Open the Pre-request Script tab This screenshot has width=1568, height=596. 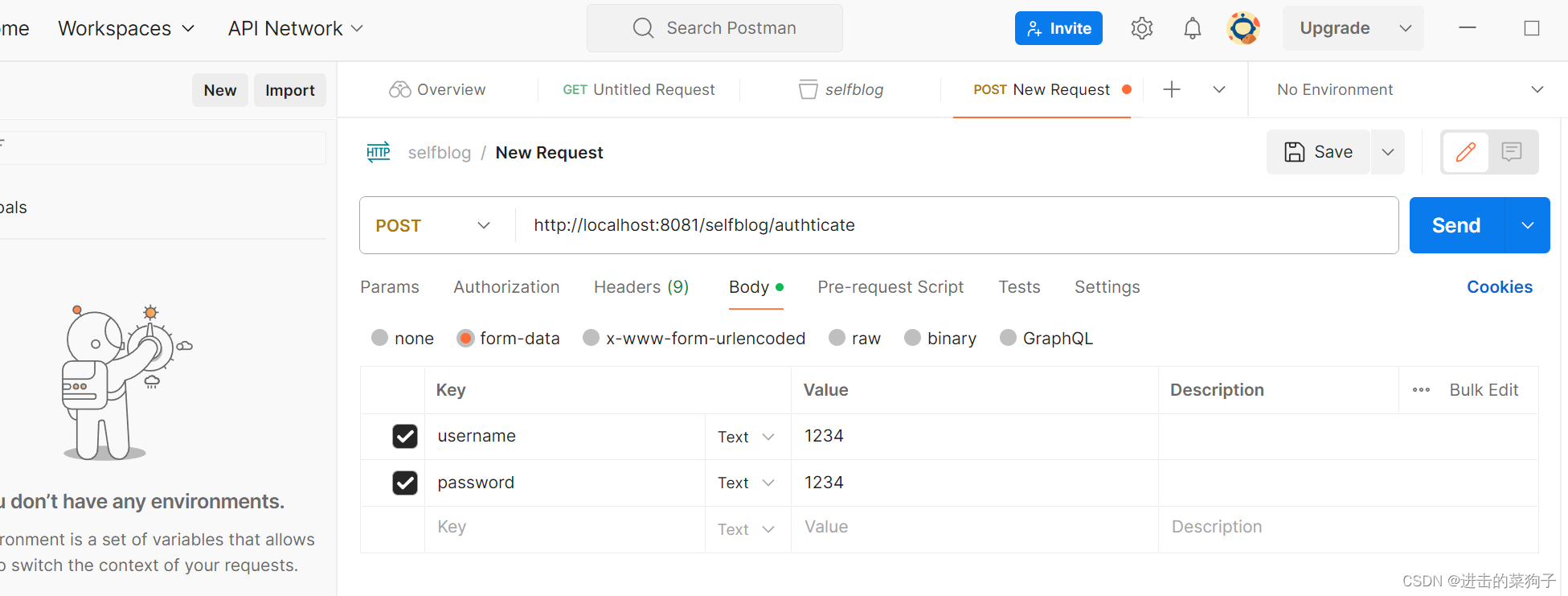pyautogui.click(x=890, y=287)
